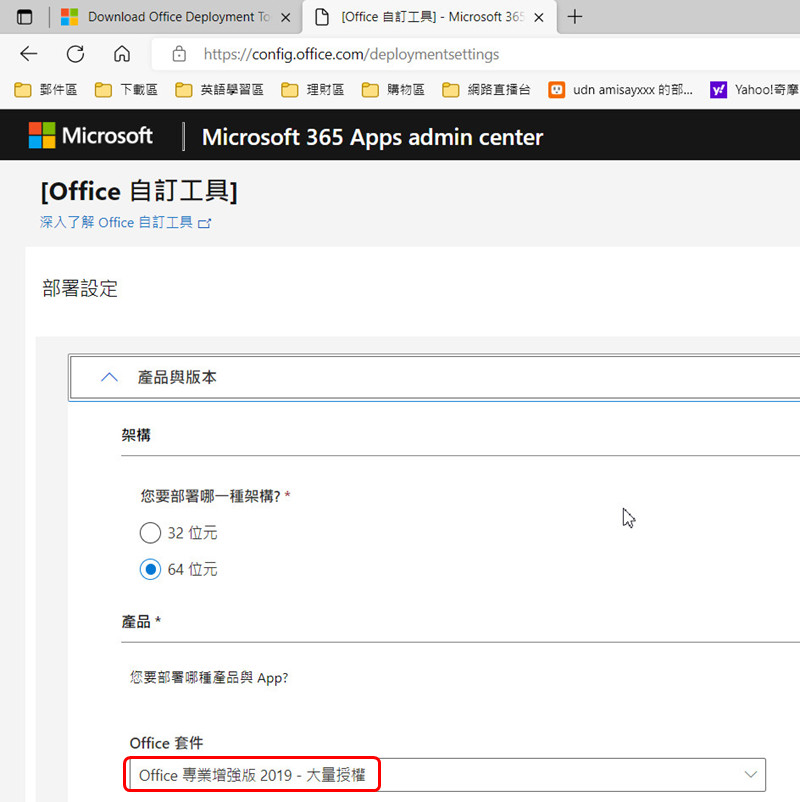Go to browser Home icon
The image size is (800, 802).
pos(122,54)
